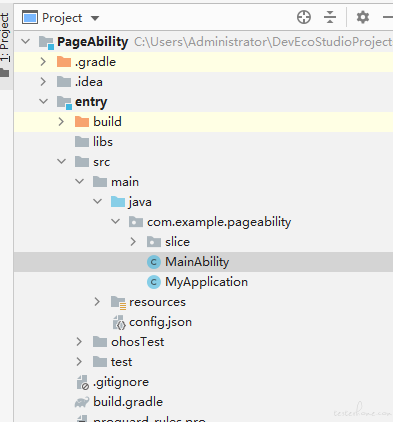
Task: Collapse the src folder
Action: (62, 162)
